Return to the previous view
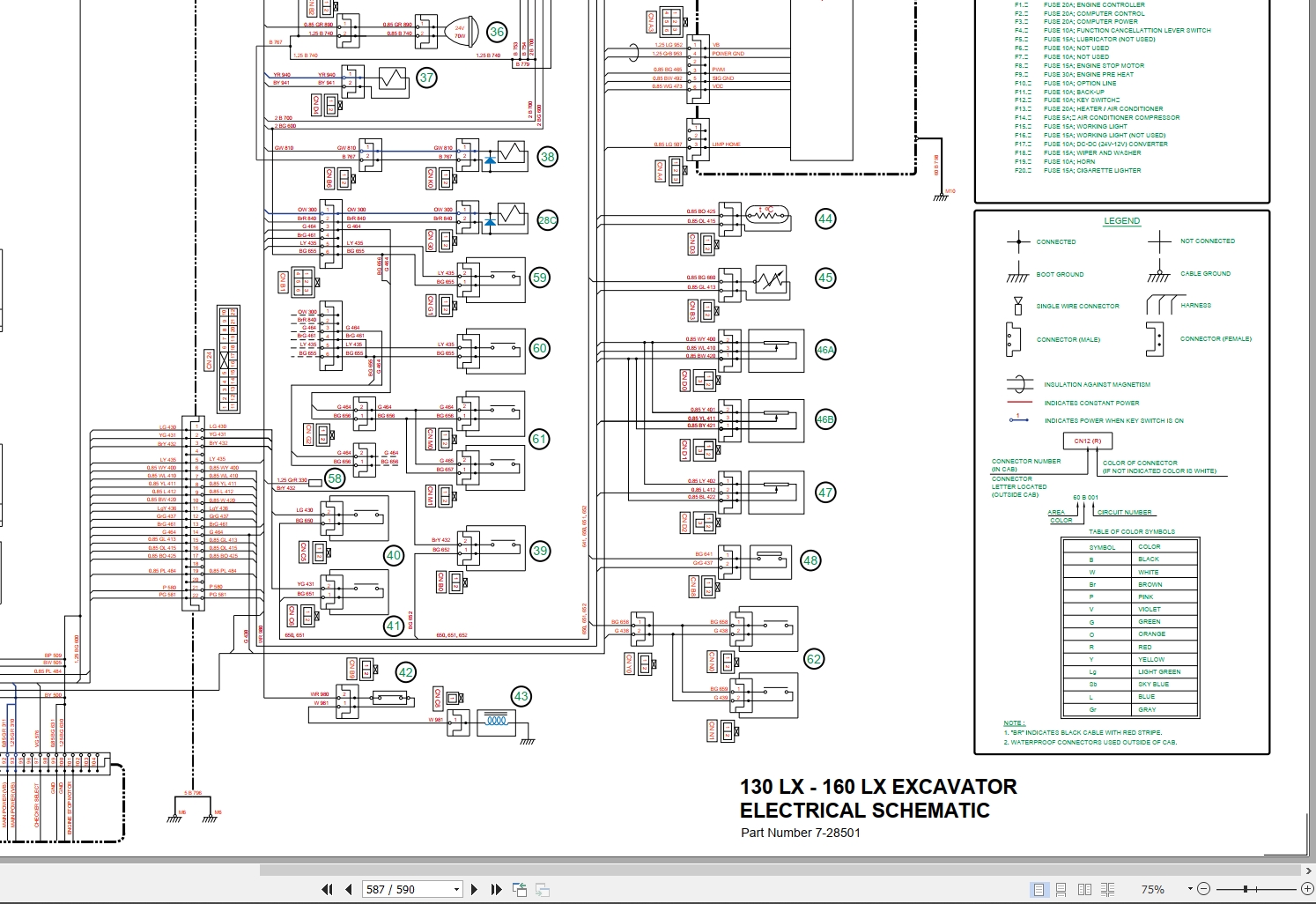 519,889
